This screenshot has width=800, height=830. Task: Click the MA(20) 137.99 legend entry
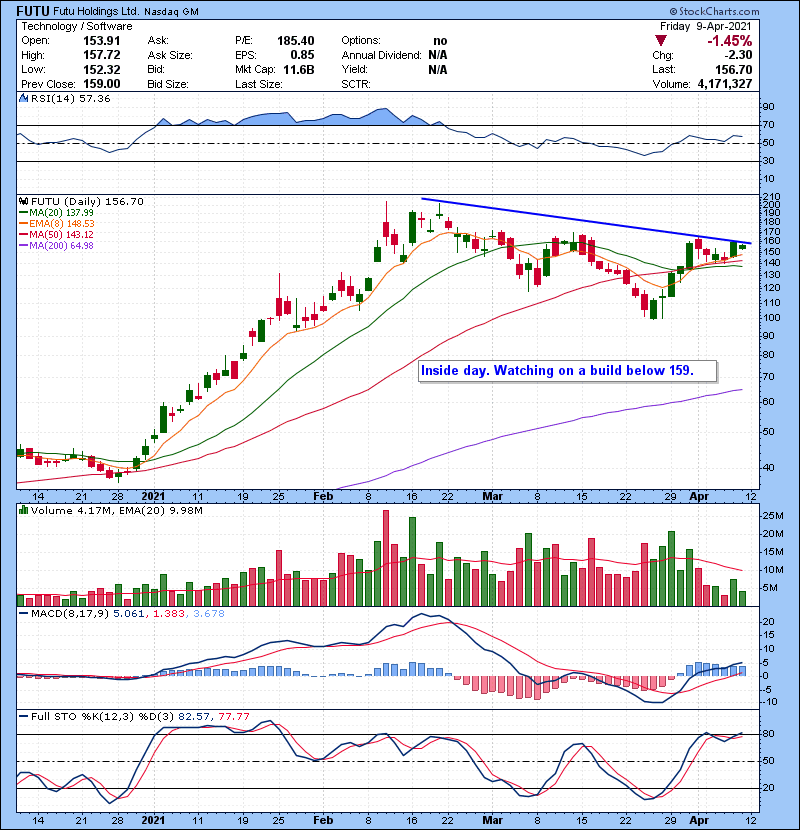coord(56,212)
